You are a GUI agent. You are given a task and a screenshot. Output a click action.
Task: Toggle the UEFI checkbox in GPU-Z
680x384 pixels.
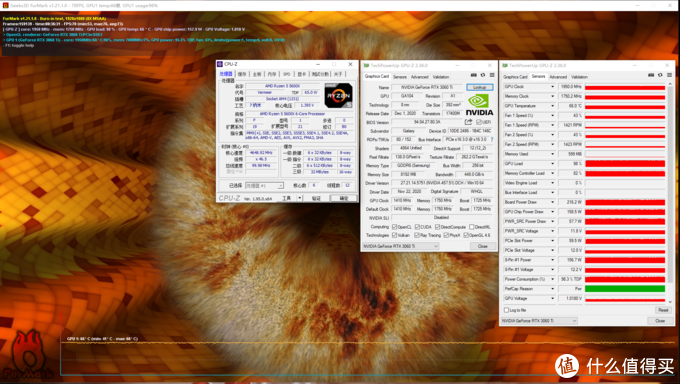479,122
